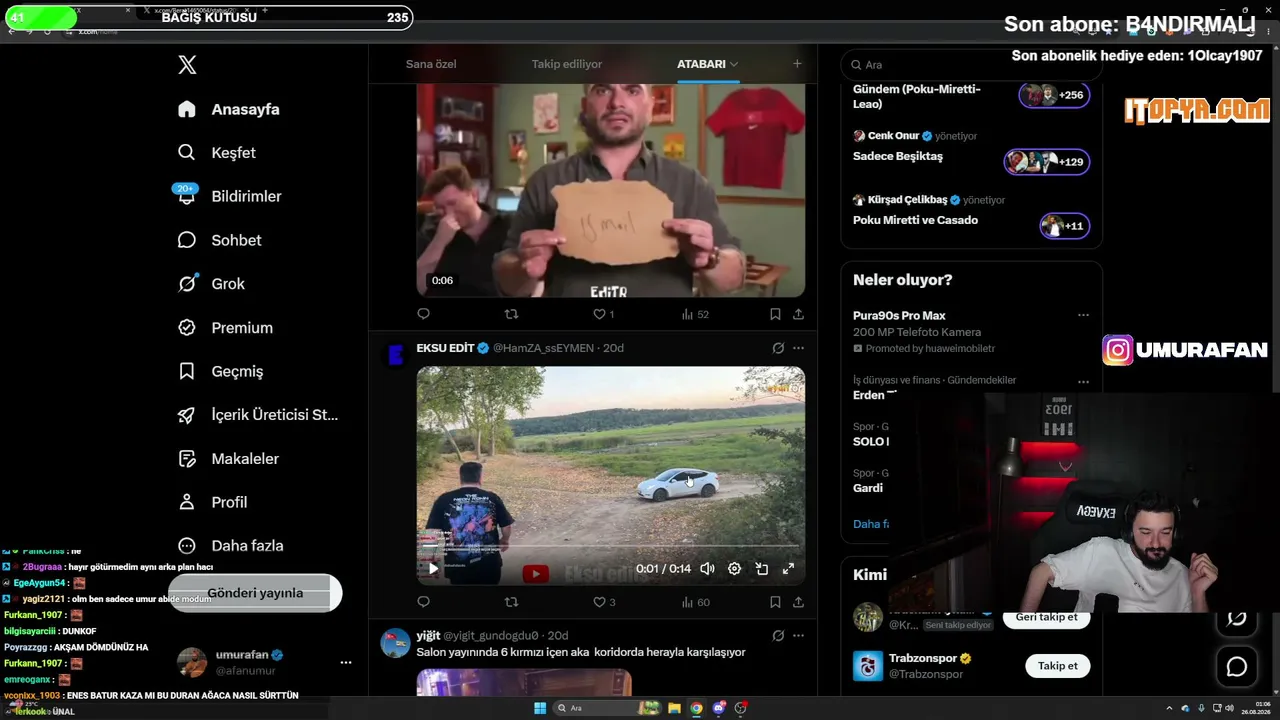Share the post with 60 views
1280x720 pixels.
(798, 602)
